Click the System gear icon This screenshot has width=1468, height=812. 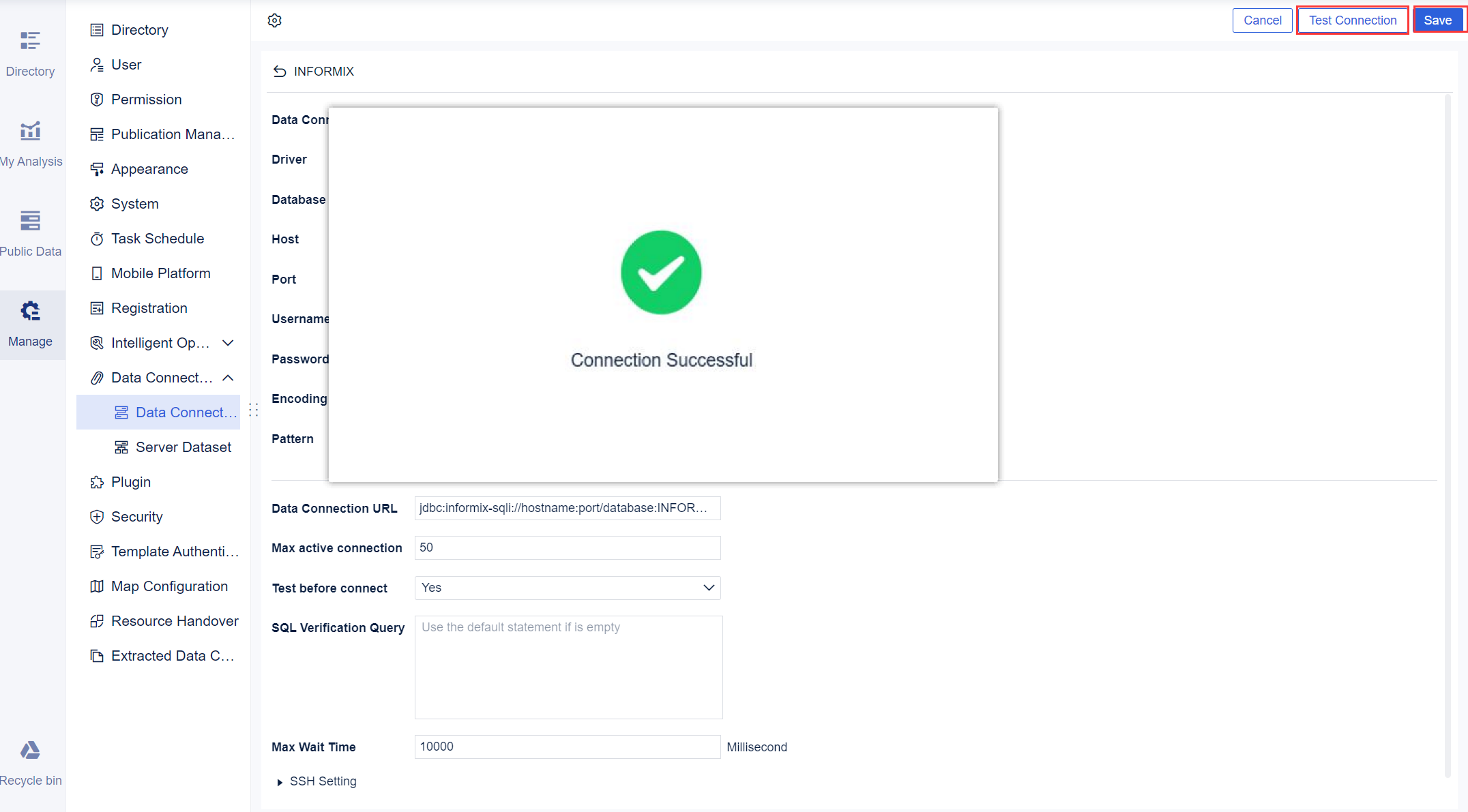pyautogui.click(x=97, y=204)
